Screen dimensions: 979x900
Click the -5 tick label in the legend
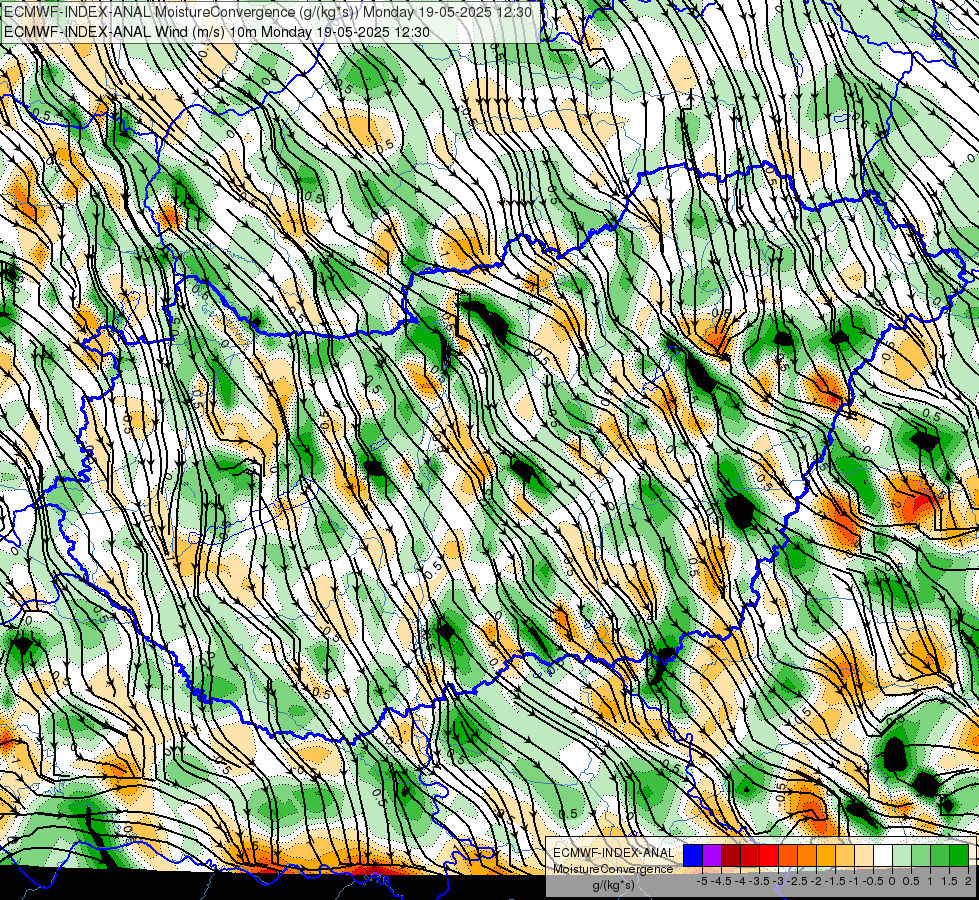click(x=702, y=881)
